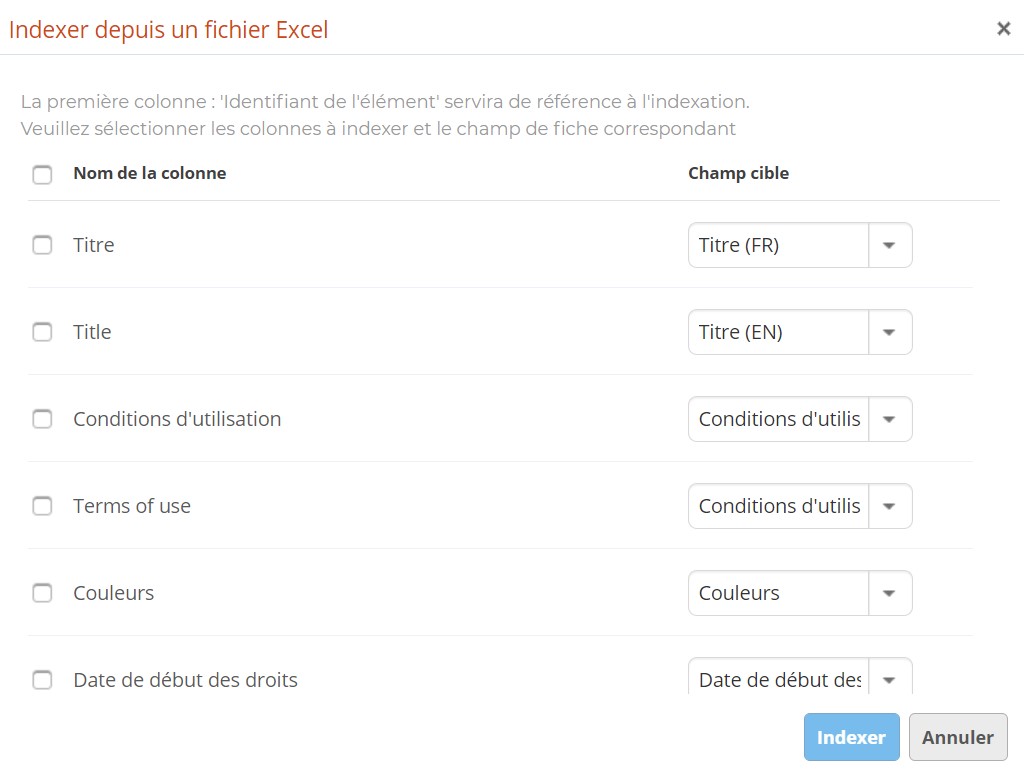This screenshot has height=769, width=1024.
Task: Close the Excel indexing dialog
Action: coord(1003,29)
